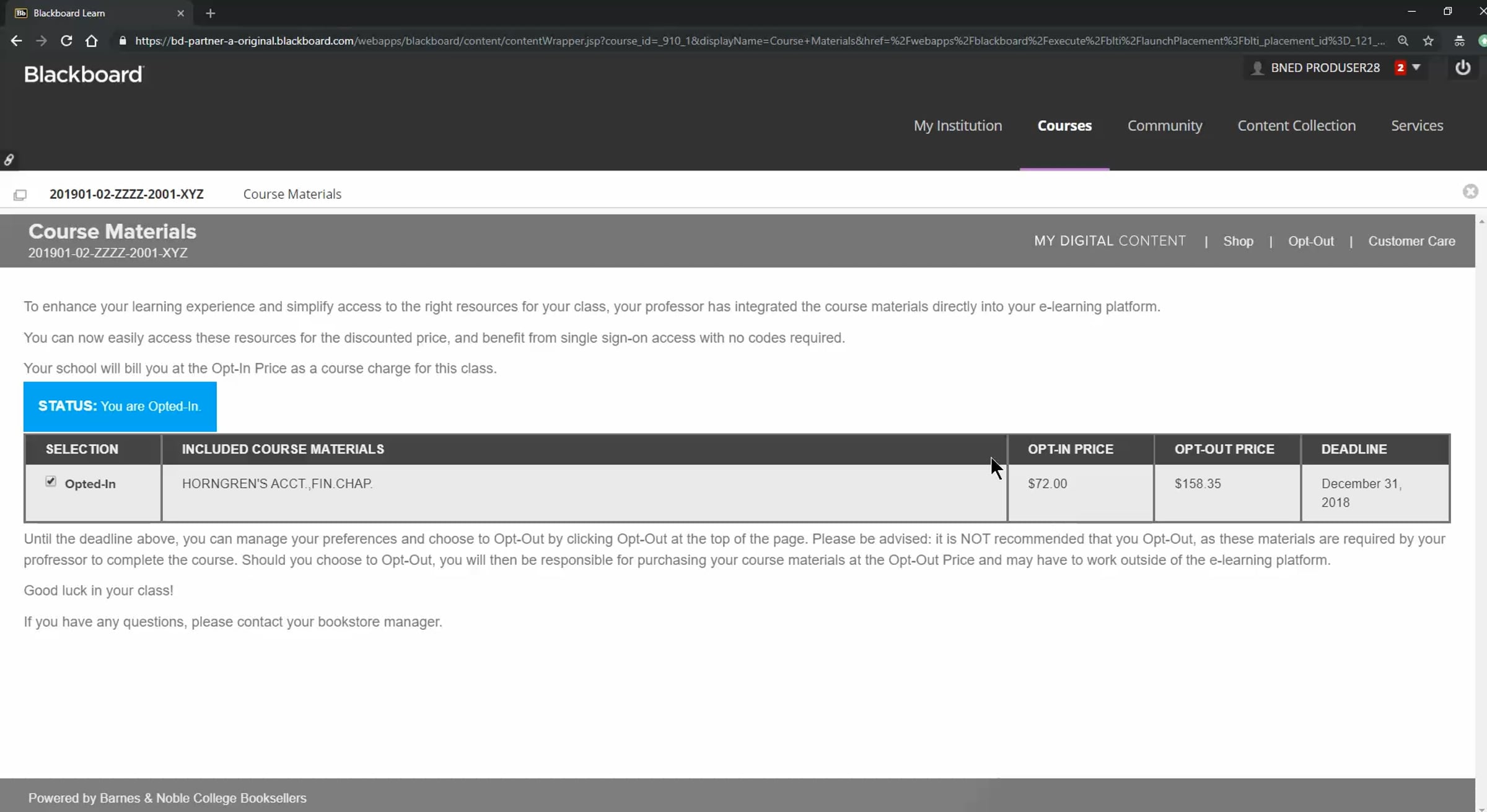Click the page scrollbar up arrow
The image size is (1487, 812).
point(1481,221)
